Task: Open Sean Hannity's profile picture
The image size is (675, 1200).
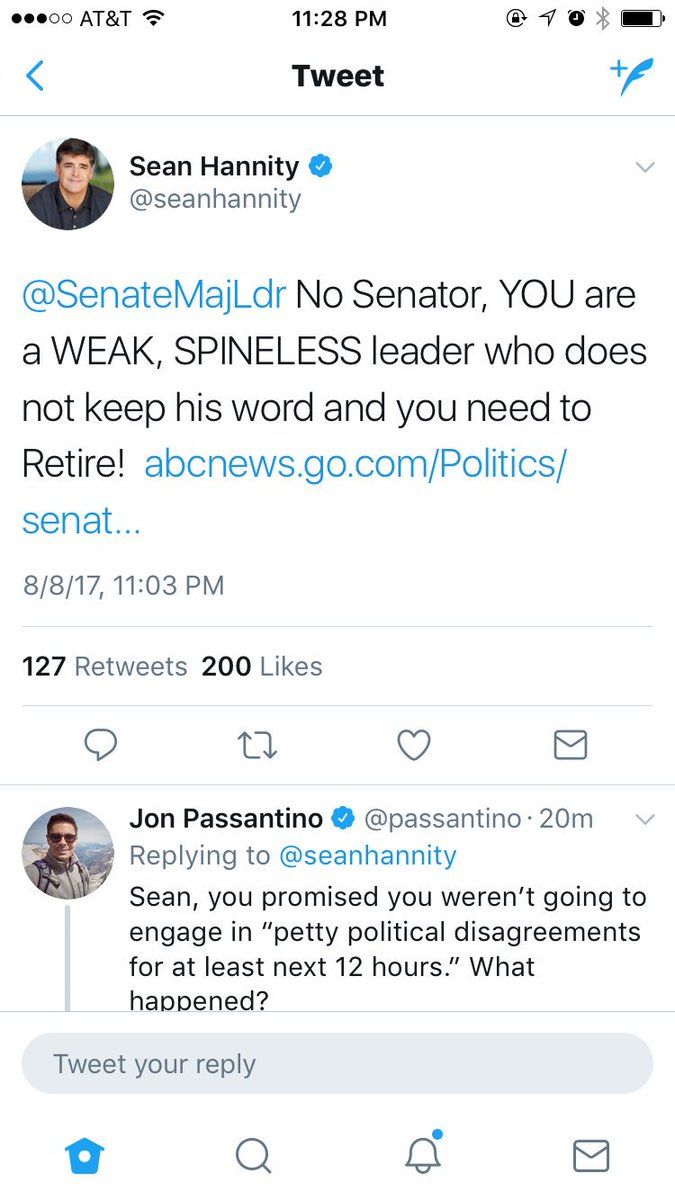Action: 68,184
